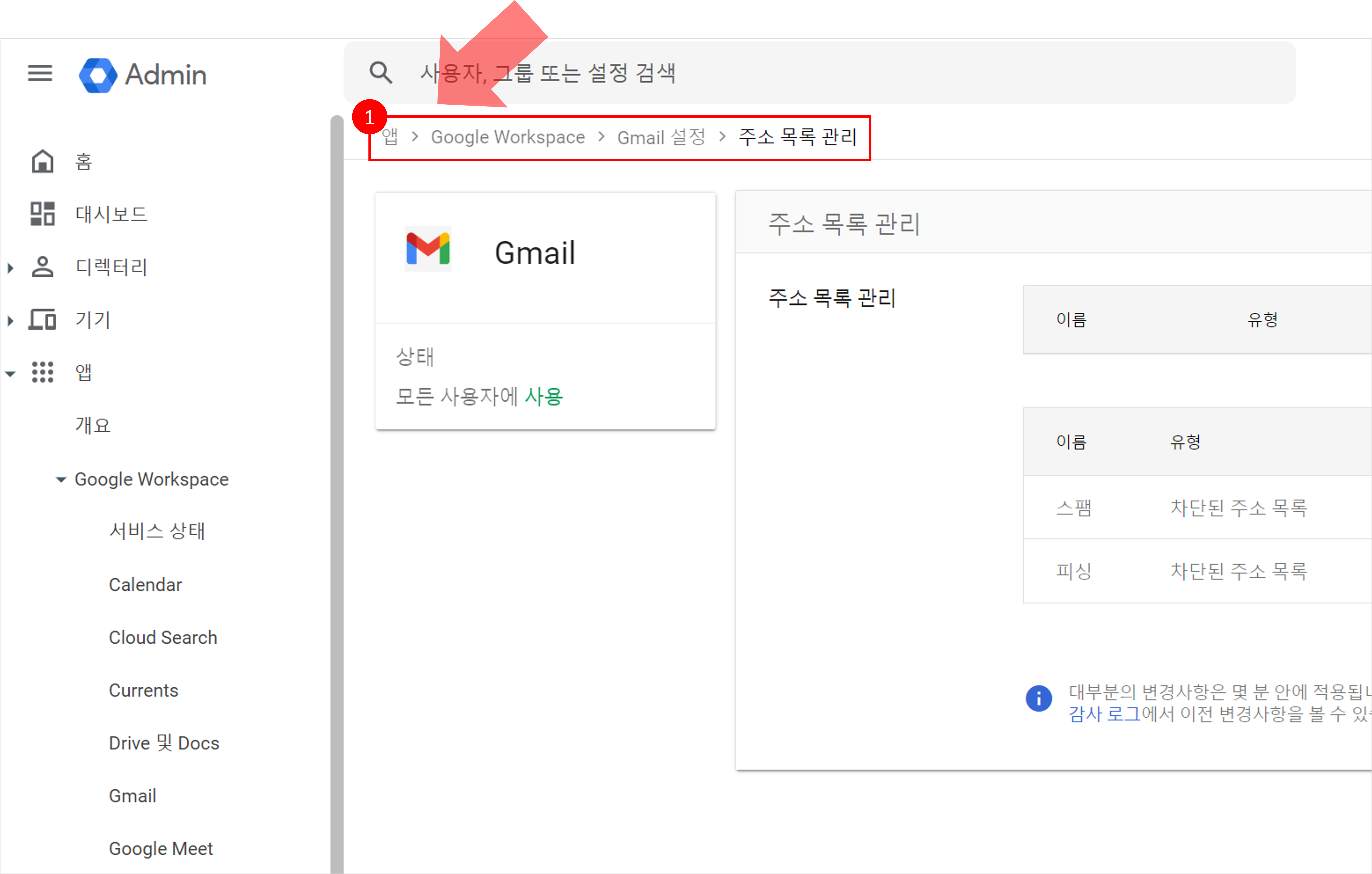
Task: Collapse the Google Workspace tree arrow
Action: pyautogui.click(x=61, y=479)
